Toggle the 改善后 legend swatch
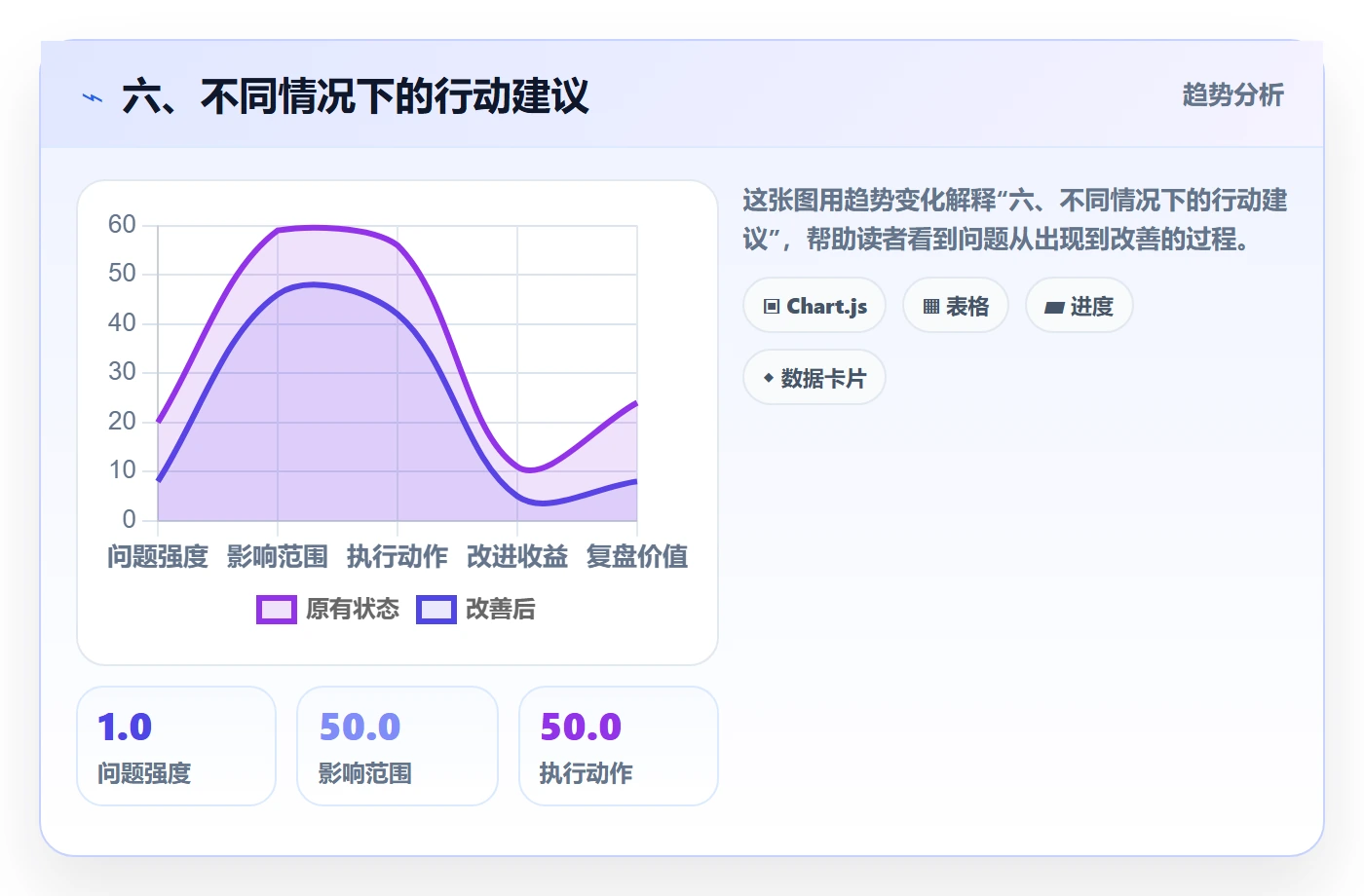This screenshot has height=896, width=1364. coord(436,610)
